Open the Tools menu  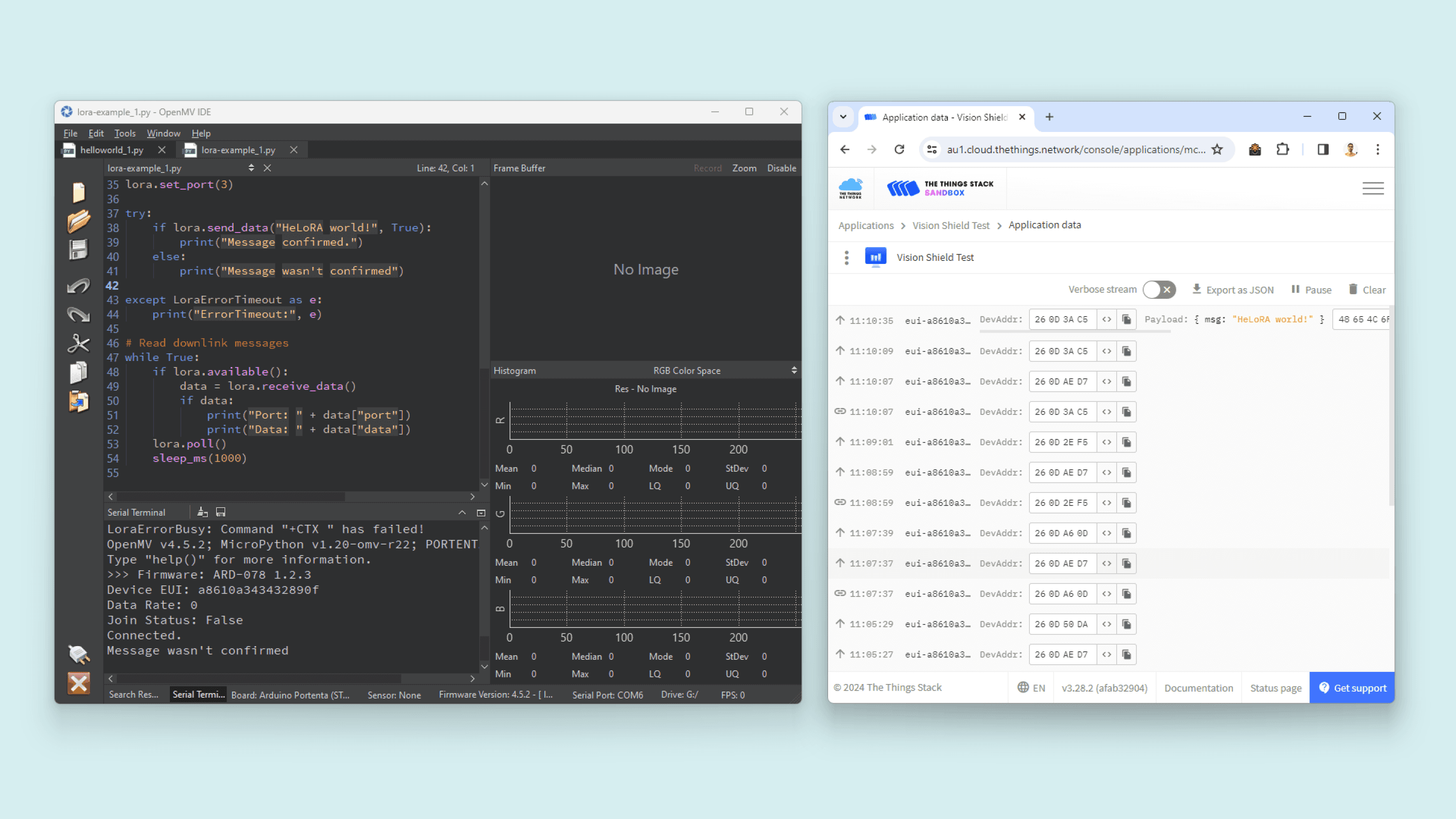tap(124, 133)
